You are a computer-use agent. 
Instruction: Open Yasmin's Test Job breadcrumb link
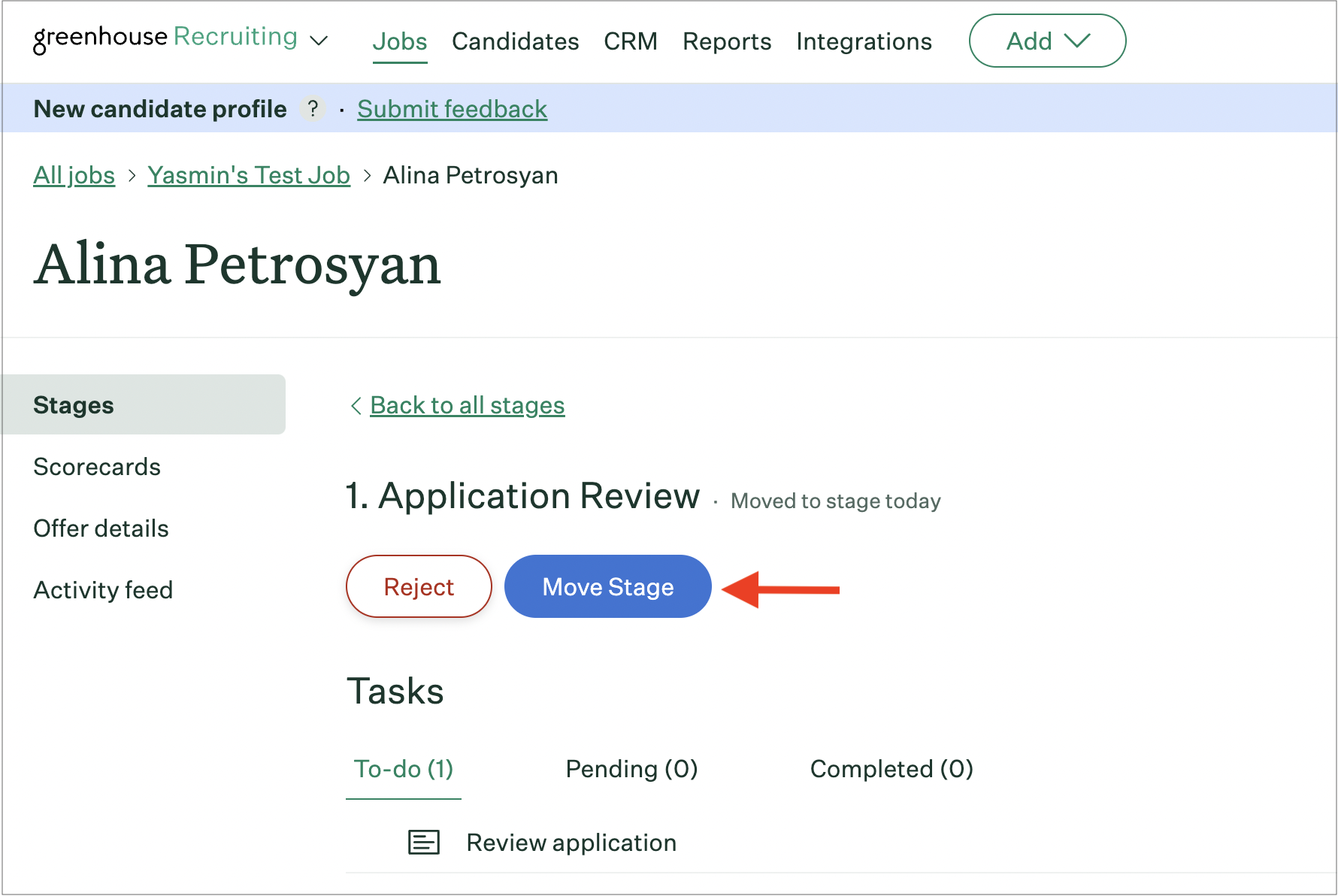click(x=249, y=175)
